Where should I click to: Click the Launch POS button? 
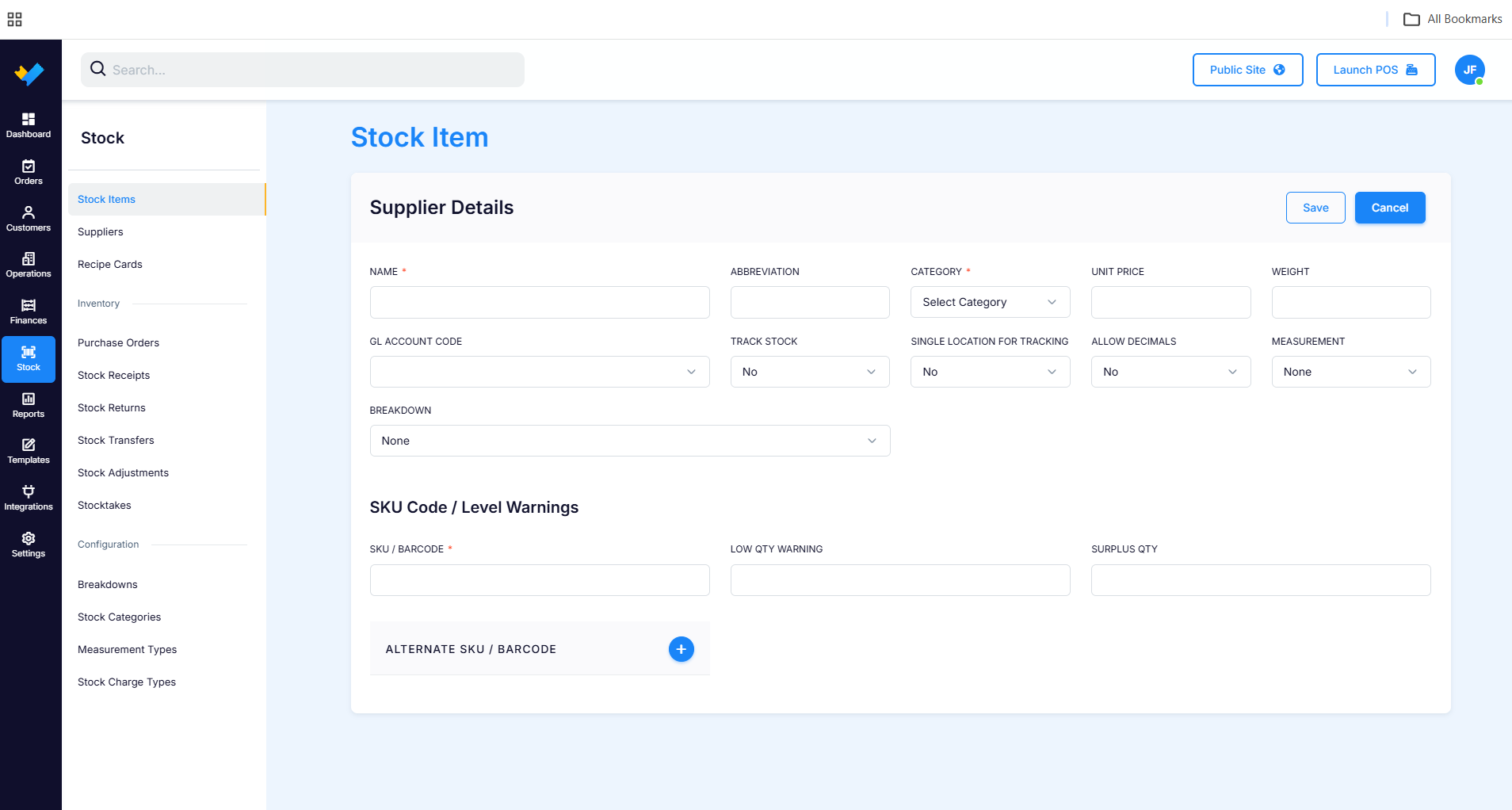click(x=1376, y=70)
